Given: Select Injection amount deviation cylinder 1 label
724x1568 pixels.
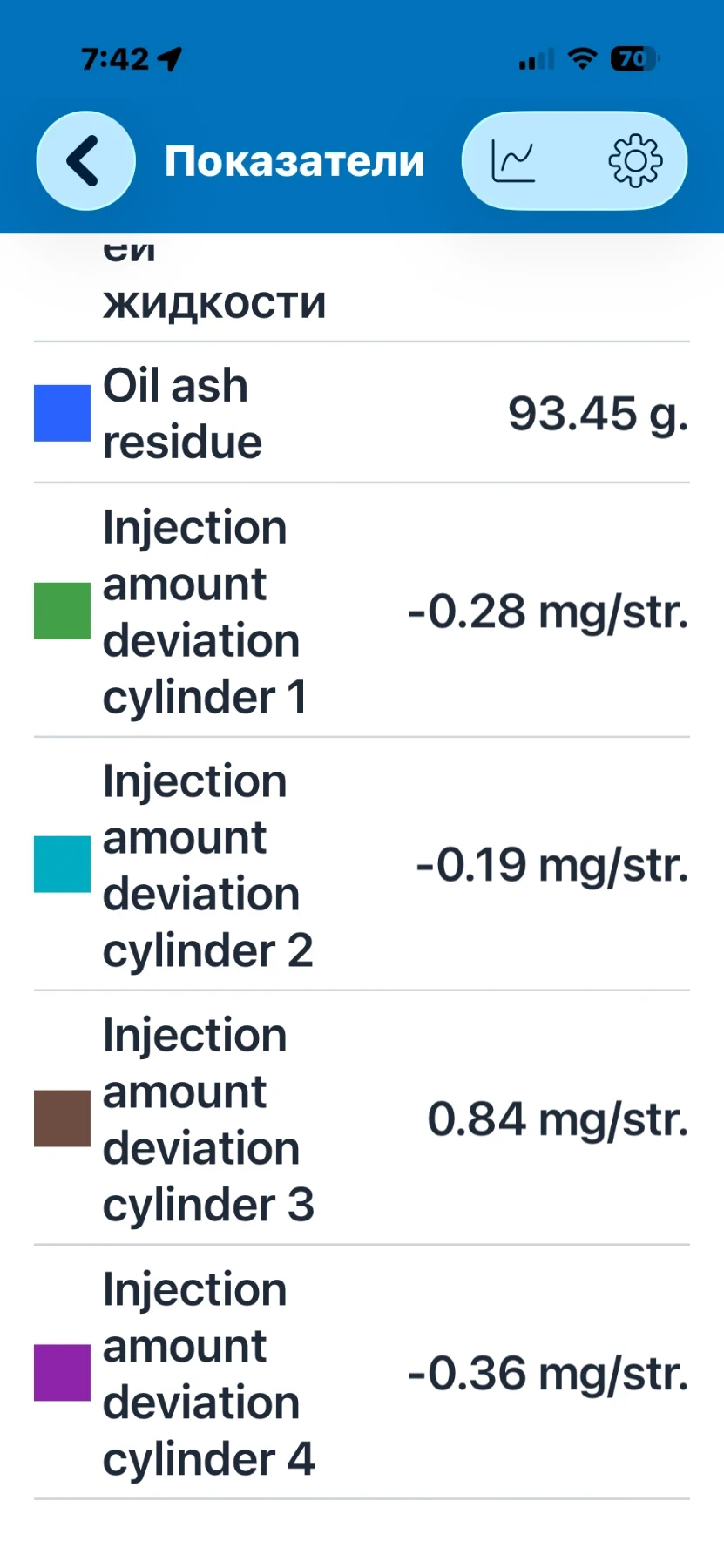Looking at the screenshot, I should pos(205,612).
